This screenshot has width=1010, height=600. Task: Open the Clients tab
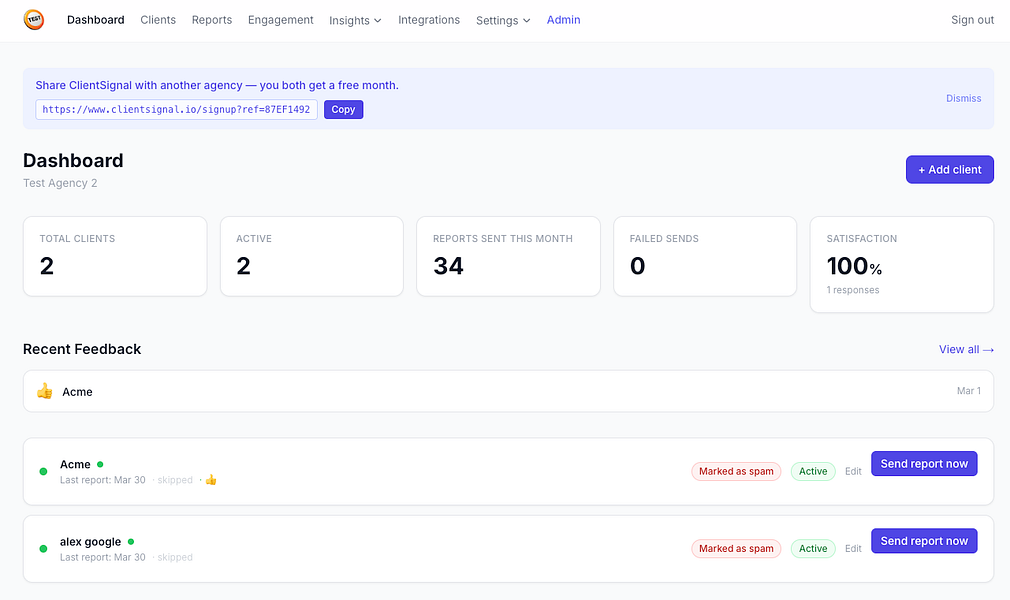(158, 20)
